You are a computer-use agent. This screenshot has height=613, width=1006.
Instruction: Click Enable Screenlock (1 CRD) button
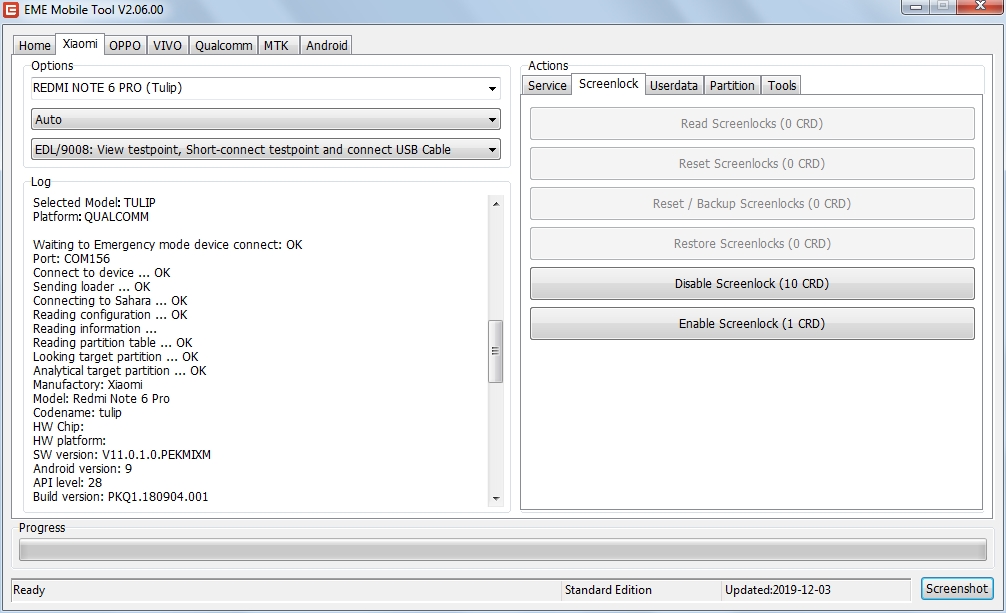tap(752, 324)
